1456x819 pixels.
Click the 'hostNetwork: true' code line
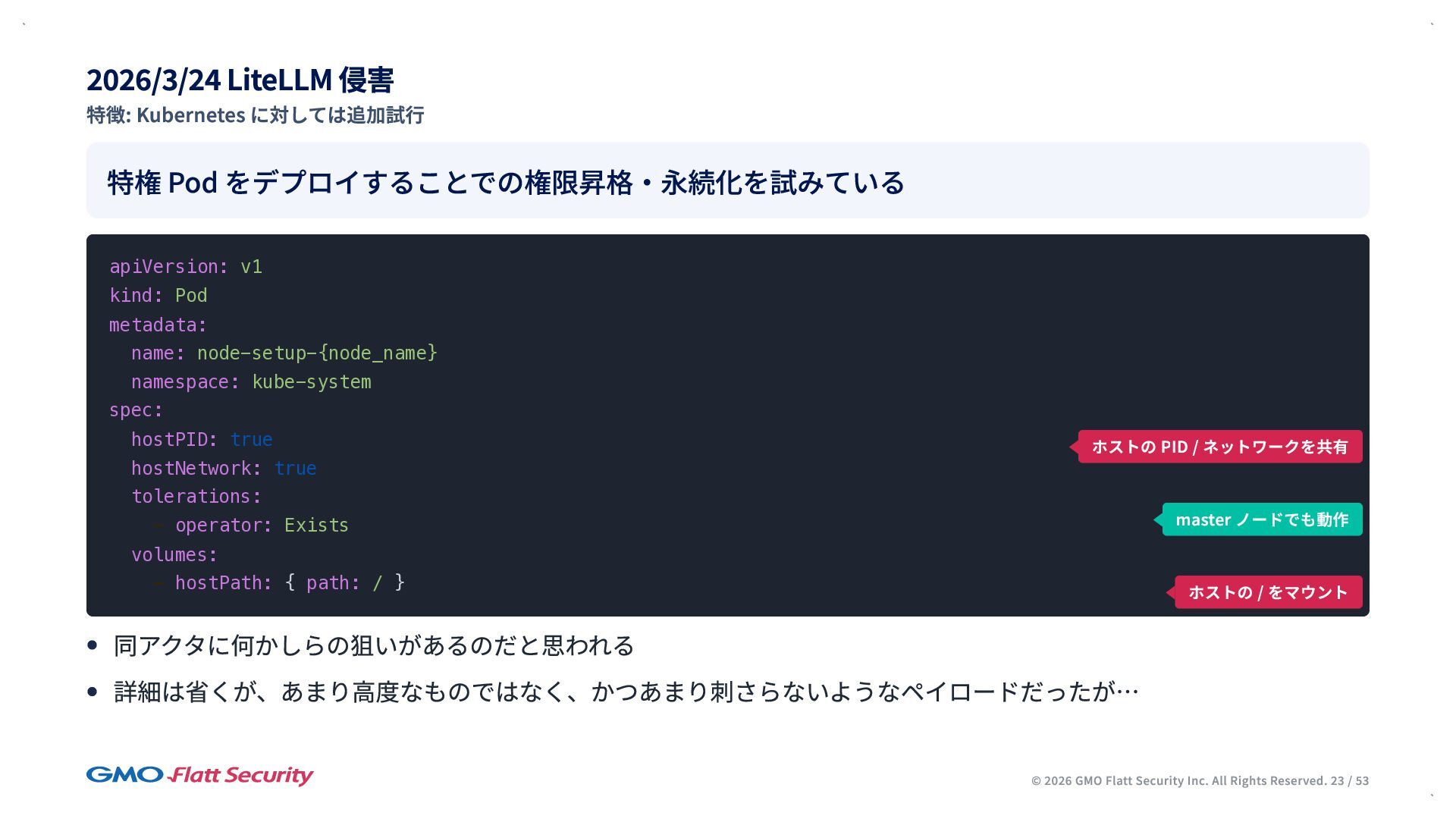click(x=223, y=469)
